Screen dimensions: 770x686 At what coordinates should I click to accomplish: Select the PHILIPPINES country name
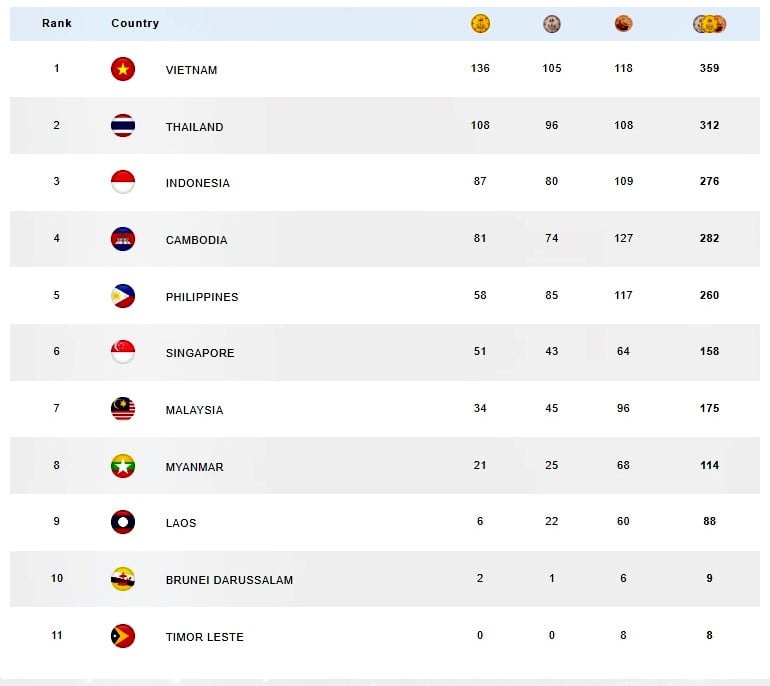point(202,297)
